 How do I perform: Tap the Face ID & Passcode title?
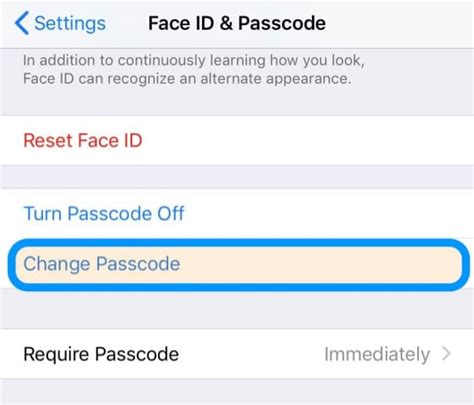237,23
